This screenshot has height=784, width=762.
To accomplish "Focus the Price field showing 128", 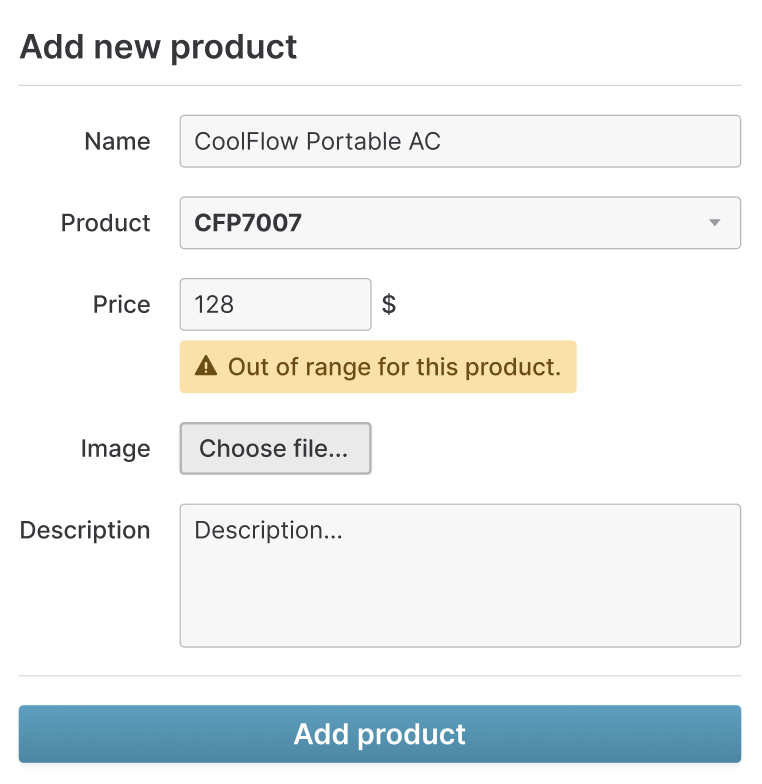I will 275,304.
